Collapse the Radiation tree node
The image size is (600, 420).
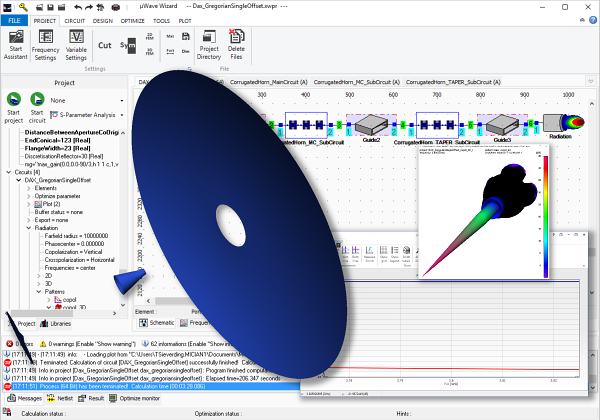click(28, 227)
